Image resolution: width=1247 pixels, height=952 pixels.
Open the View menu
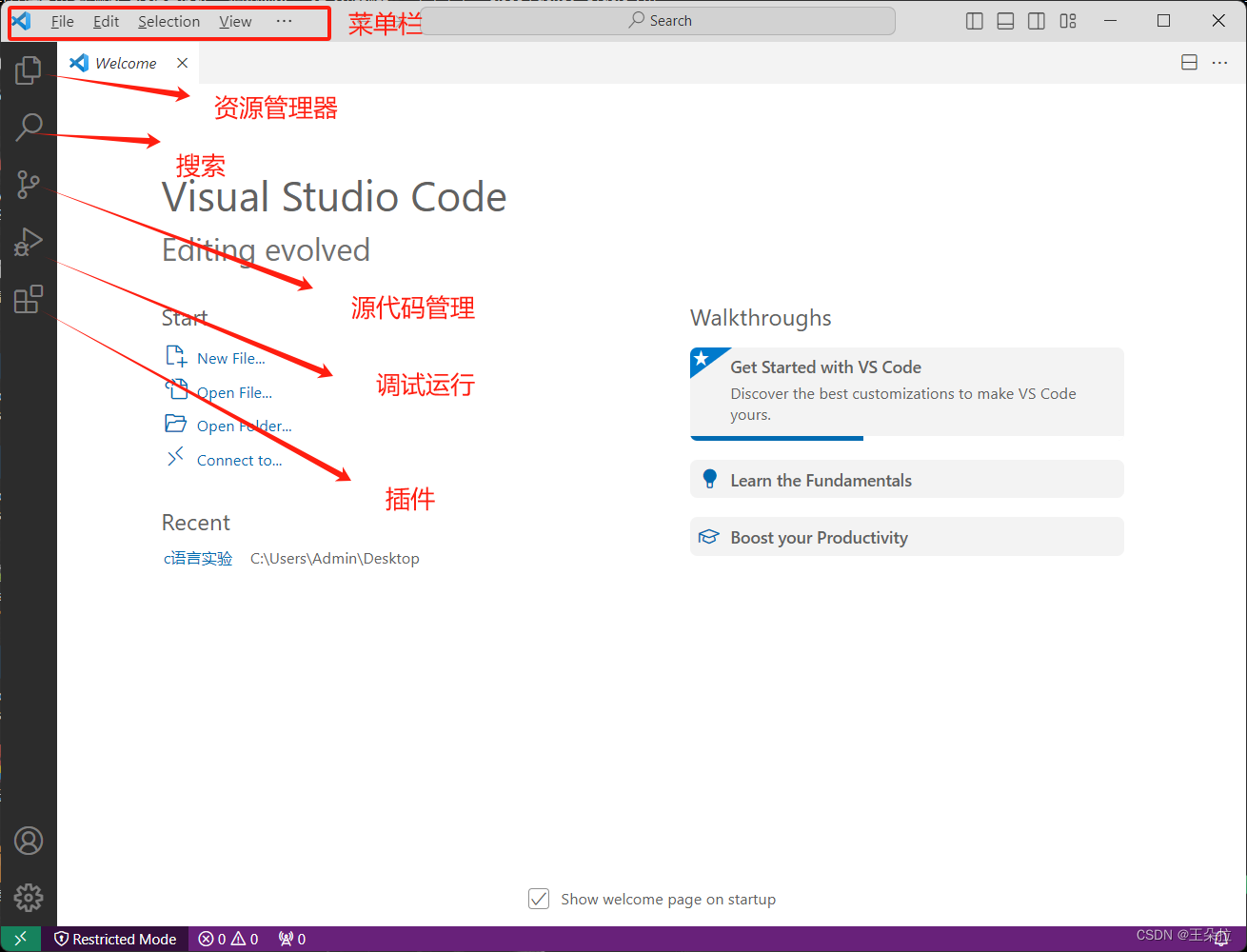235,21
